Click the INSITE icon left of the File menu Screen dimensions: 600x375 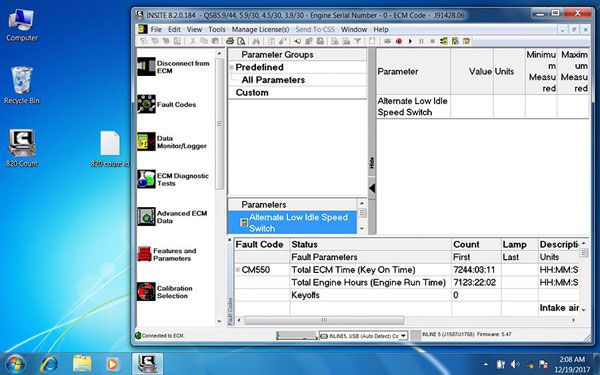[x=143, y=29]
